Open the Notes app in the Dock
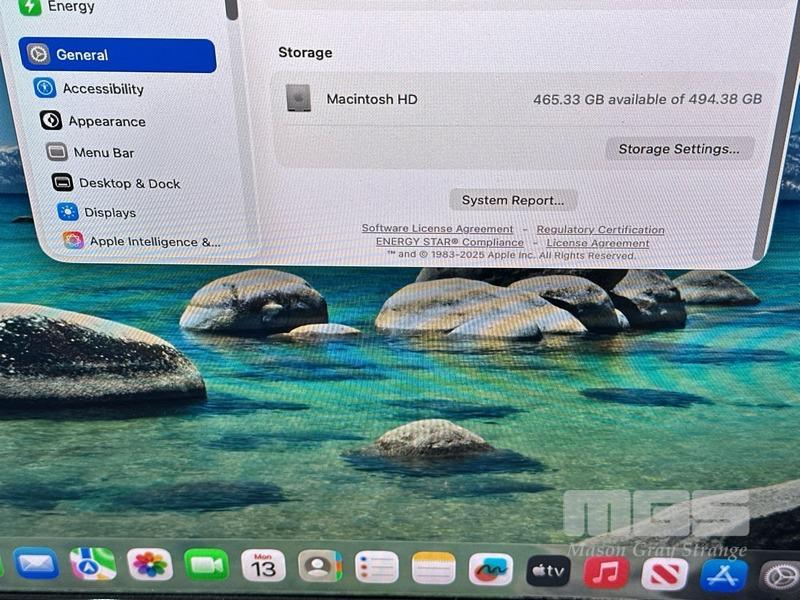Viewport: 800px width, 600px height. point(434,568)
